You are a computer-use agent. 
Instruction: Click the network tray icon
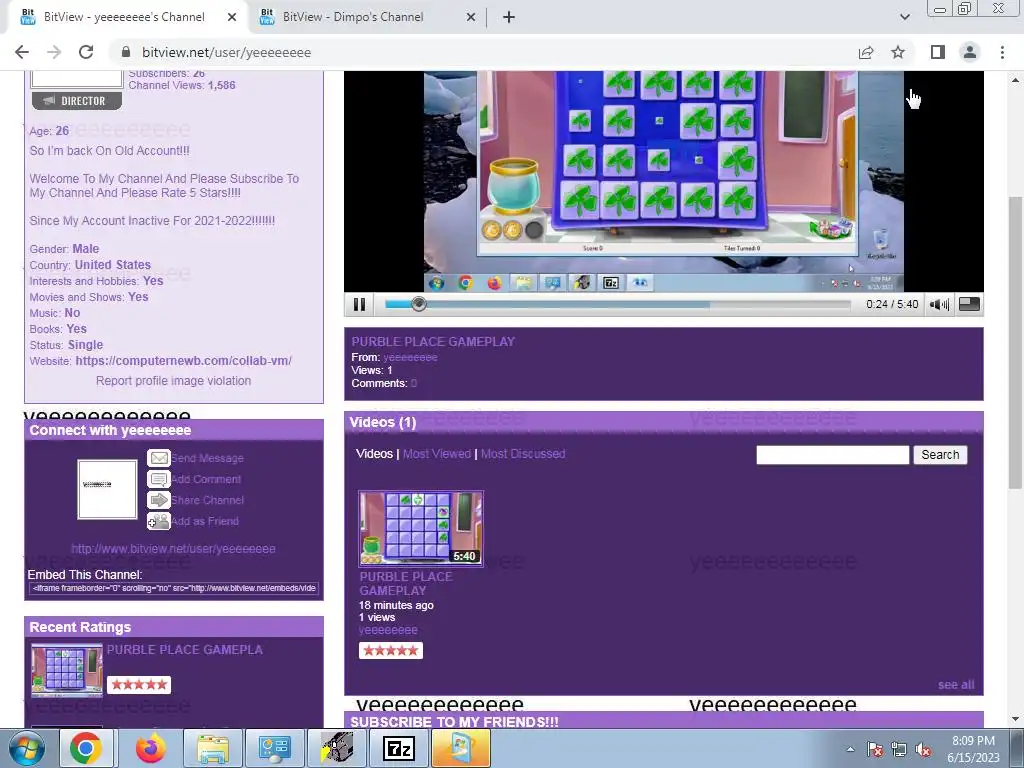coord(899,749)
